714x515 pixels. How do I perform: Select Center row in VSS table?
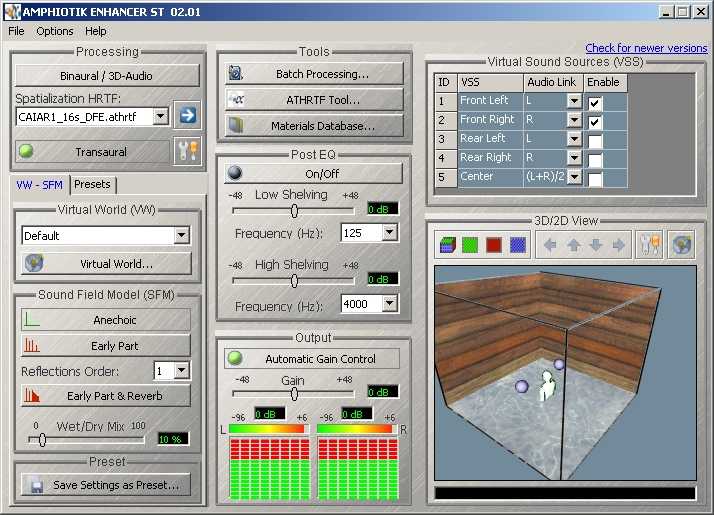[530, 177]
